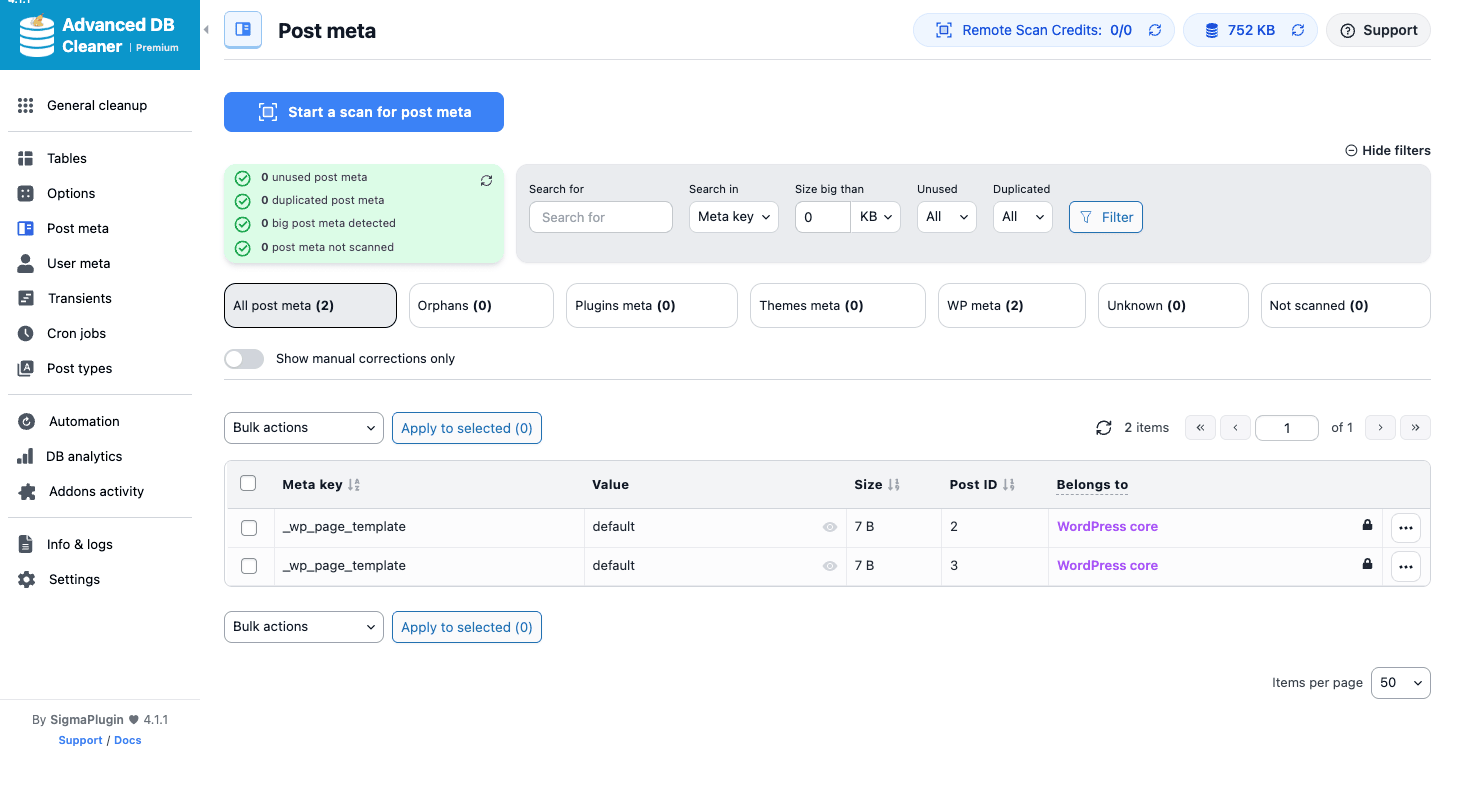The image size is (1465, 800).
Task: Select the Orphans tab
Action: coord(481,306)
